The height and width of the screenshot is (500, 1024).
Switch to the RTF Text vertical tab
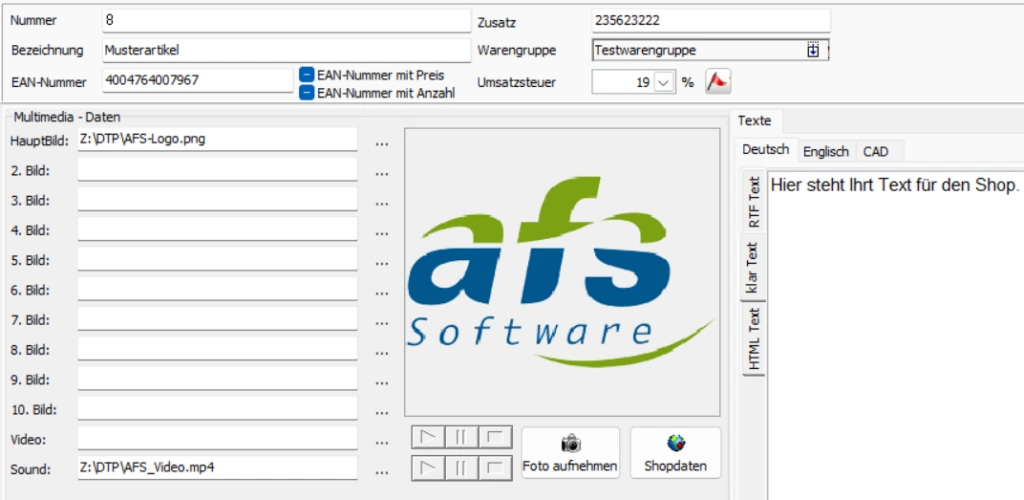tap(754, 201)
